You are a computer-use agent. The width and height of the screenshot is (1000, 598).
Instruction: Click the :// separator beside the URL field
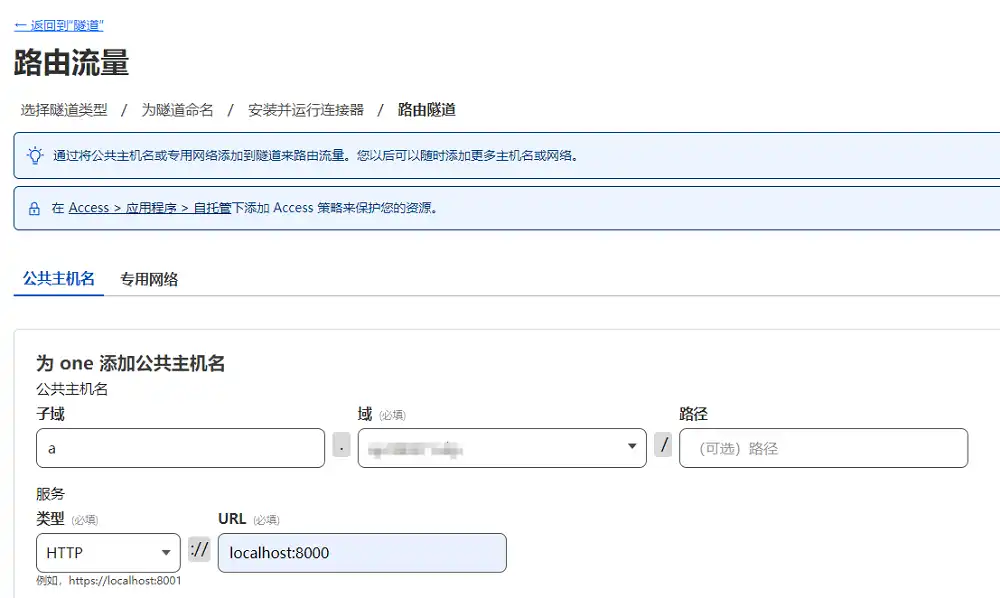click(x=199, y=551)
